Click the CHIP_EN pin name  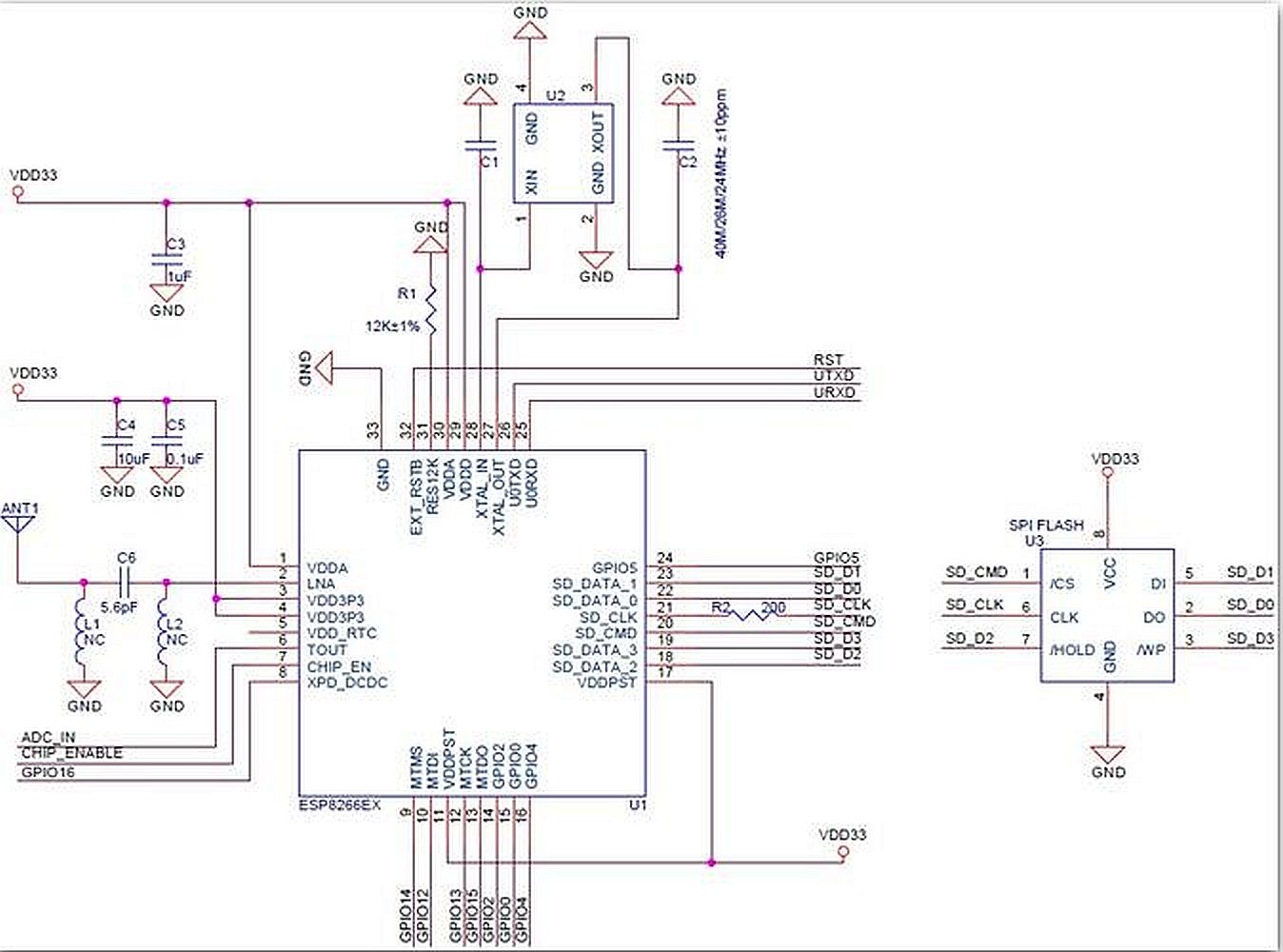pyautogui.click(x=339, y=666)
